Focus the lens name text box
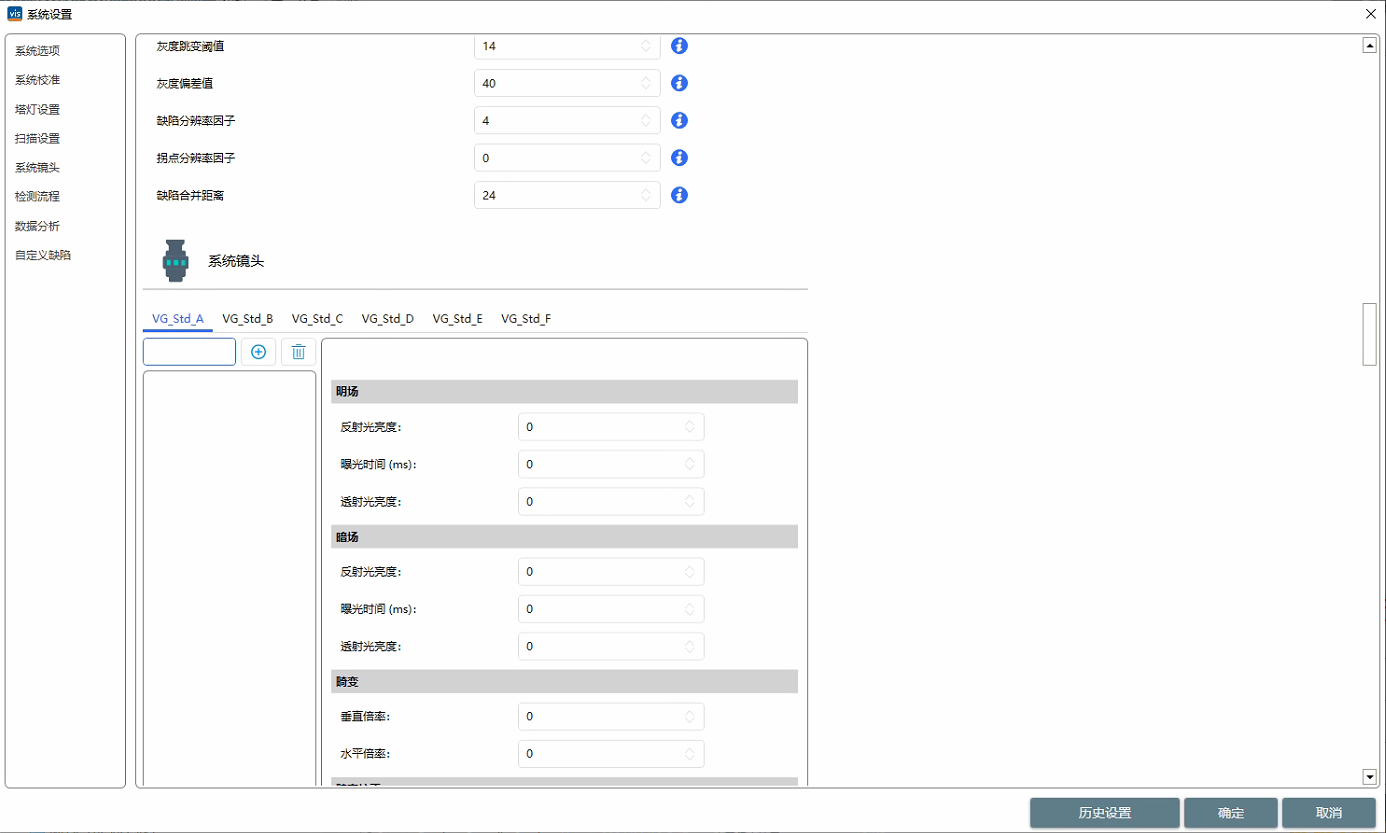The width and height of the screenshot is (1386, 833). [x=189, y=352]
